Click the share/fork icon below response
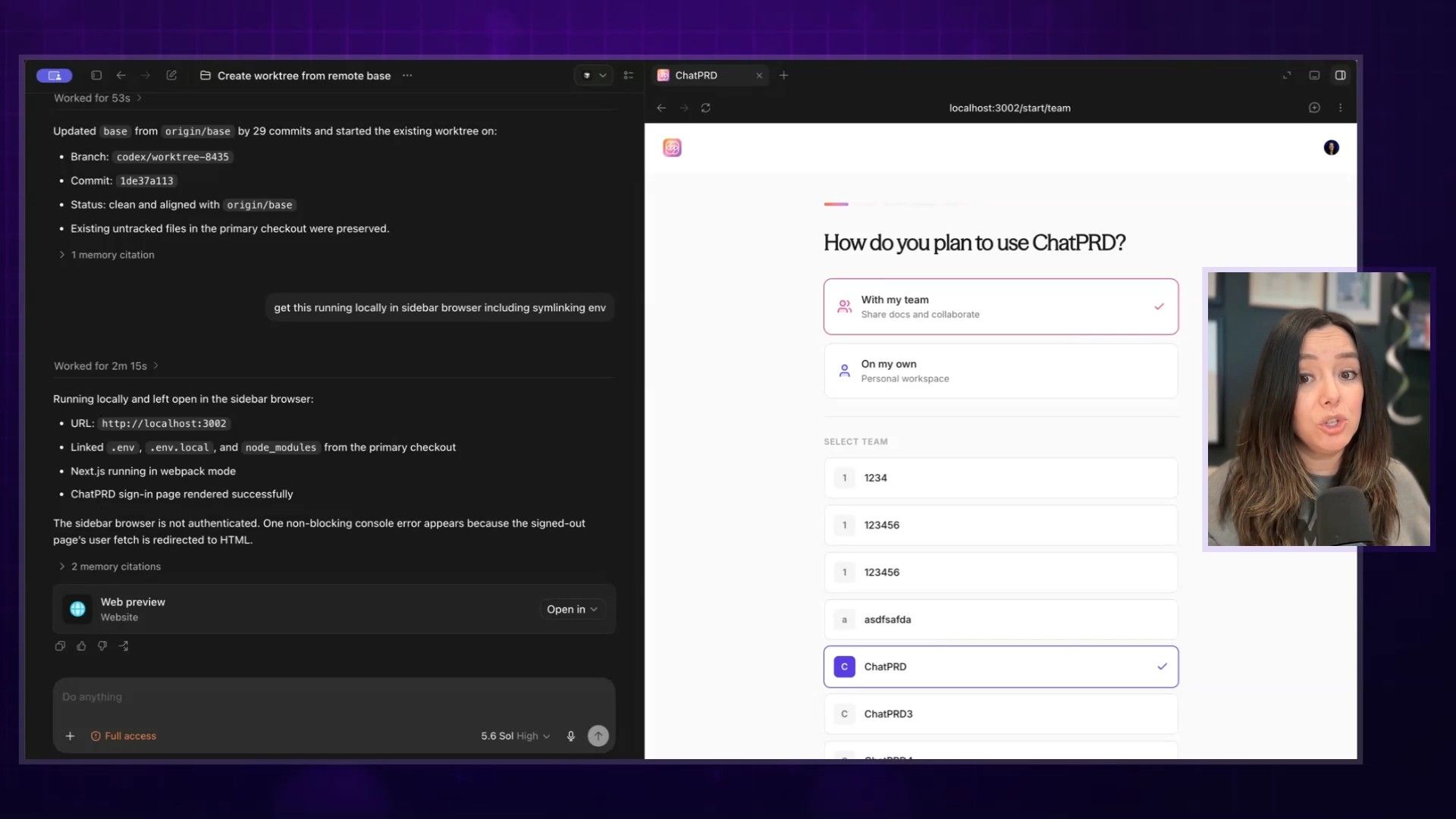Image resolution: width=1456 pixels, height=819 pixels. [124, 646]
